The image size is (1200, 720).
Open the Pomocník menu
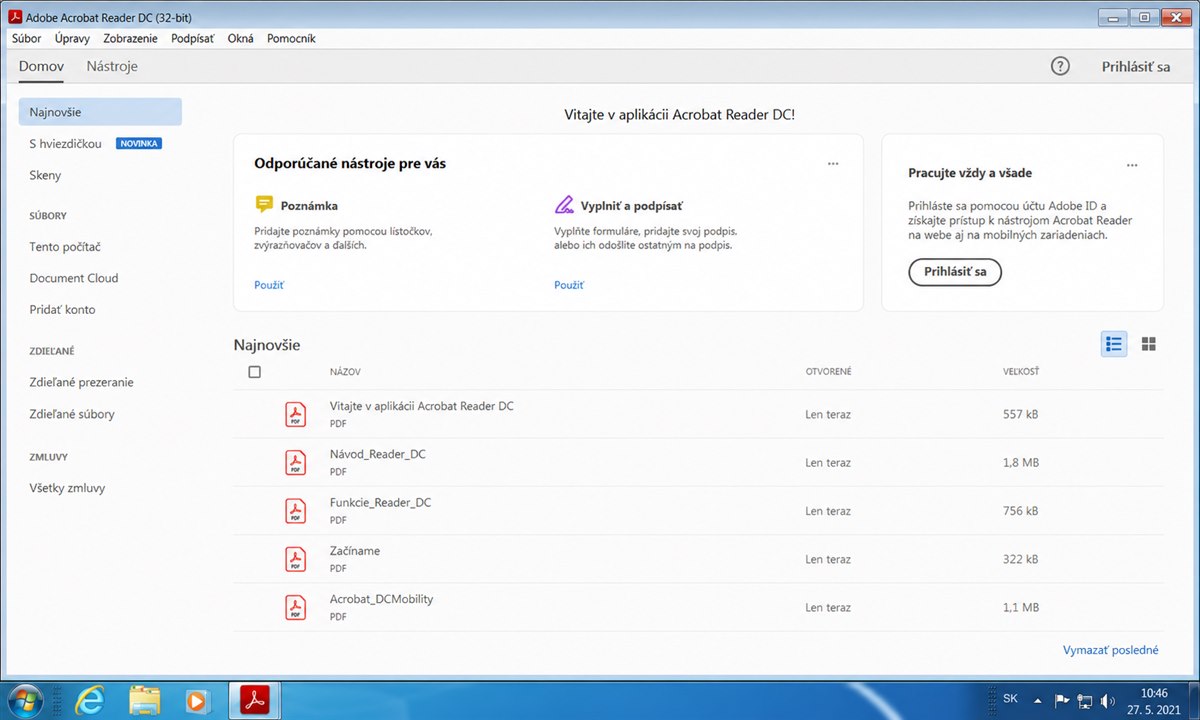[x=291, y=38]
